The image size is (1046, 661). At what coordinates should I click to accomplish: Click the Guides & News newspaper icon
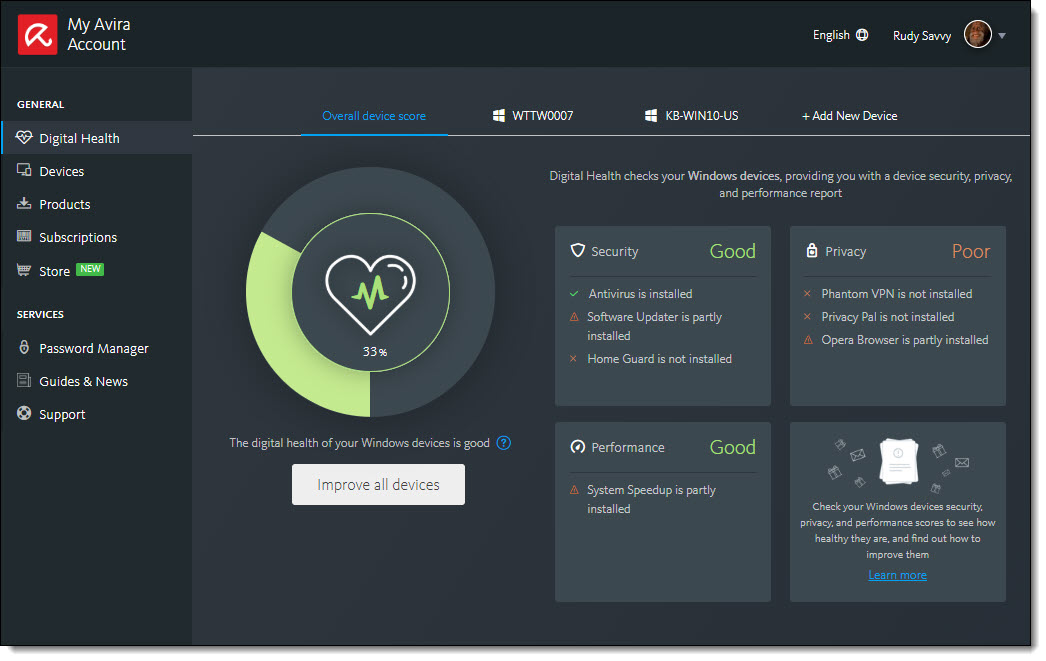pyautogui.click(x=24, y=380)
